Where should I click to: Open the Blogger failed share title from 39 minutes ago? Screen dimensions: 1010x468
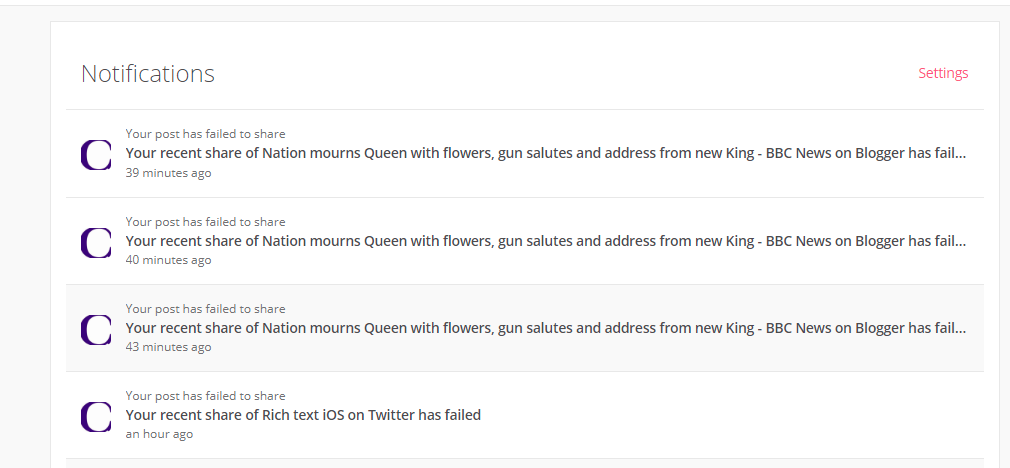(x=546, y=153)
